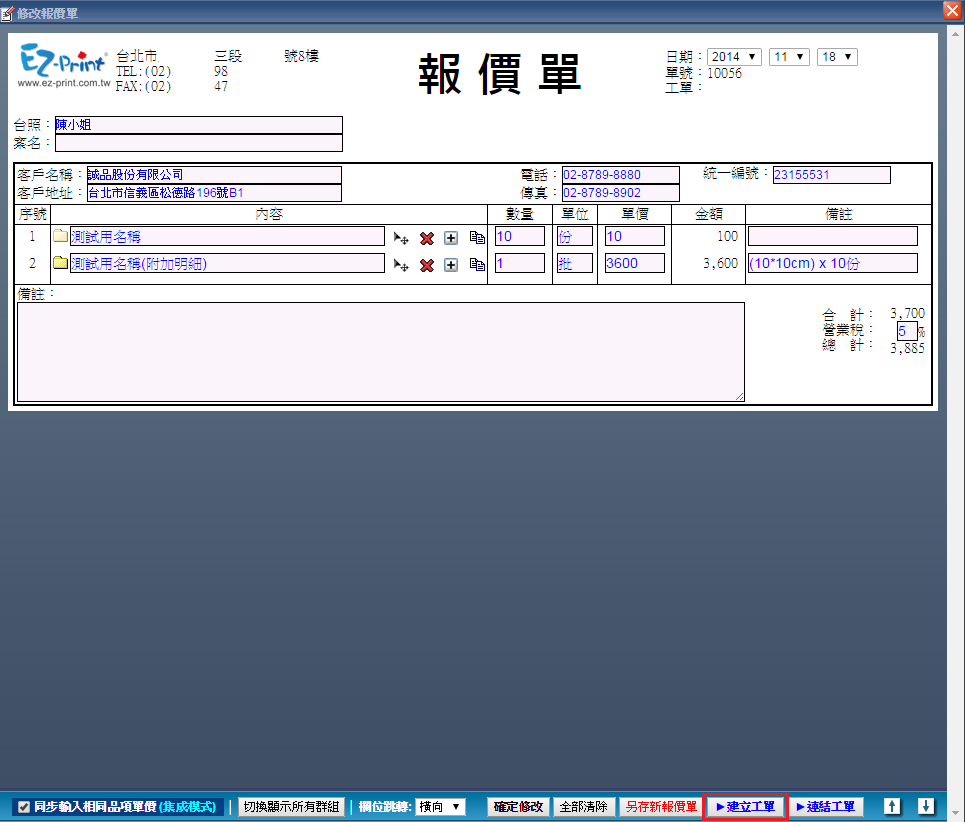965x822 pixels.
Task: Click the plus icon in row 1
Action: coord(451,238)
